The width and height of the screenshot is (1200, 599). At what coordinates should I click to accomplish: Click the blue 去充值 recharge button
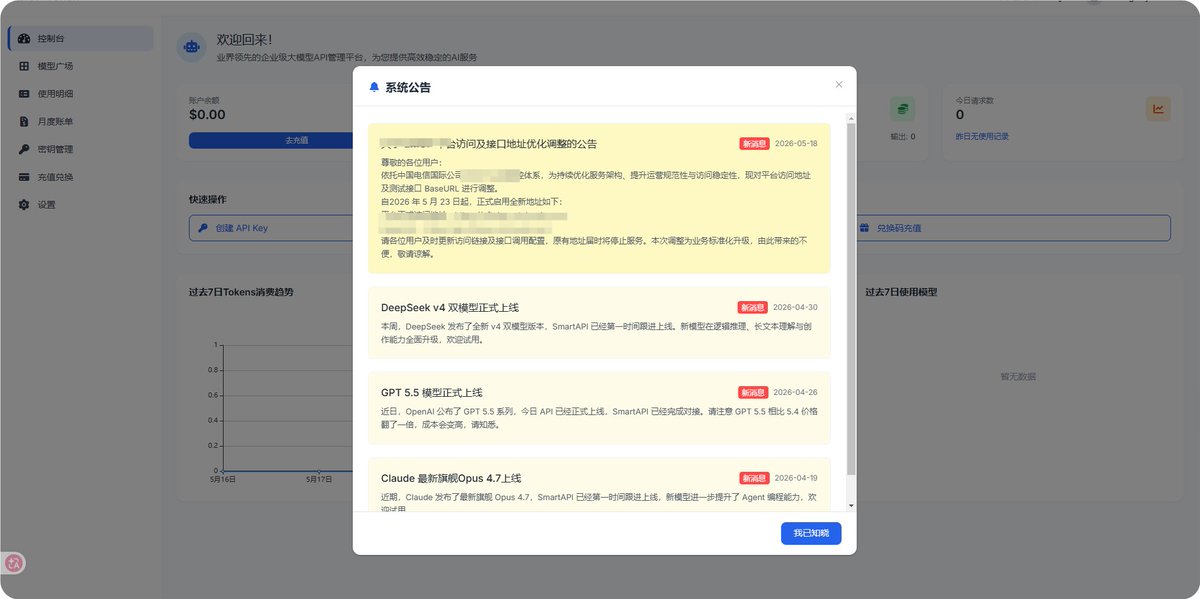point(297,140)
